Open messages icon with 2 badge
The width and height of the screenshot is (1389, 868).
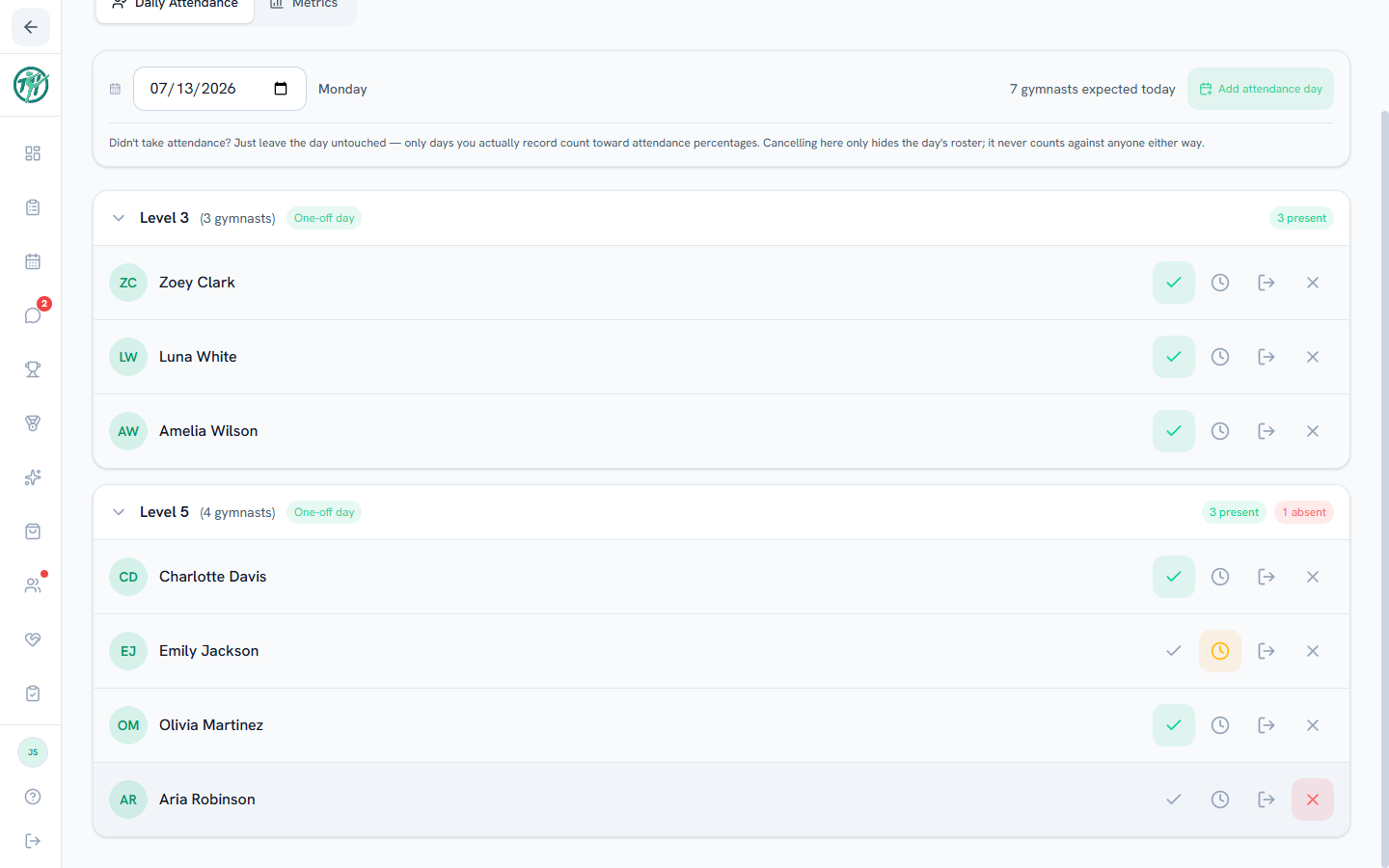tap(33, 315)
